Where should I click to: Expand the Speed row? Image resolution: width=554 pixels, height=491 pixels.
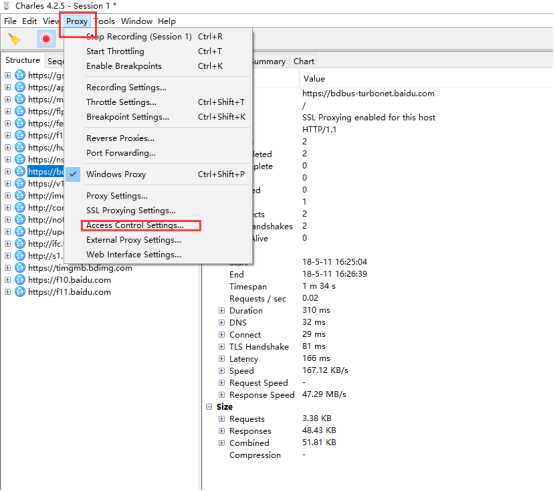(222, 371)
